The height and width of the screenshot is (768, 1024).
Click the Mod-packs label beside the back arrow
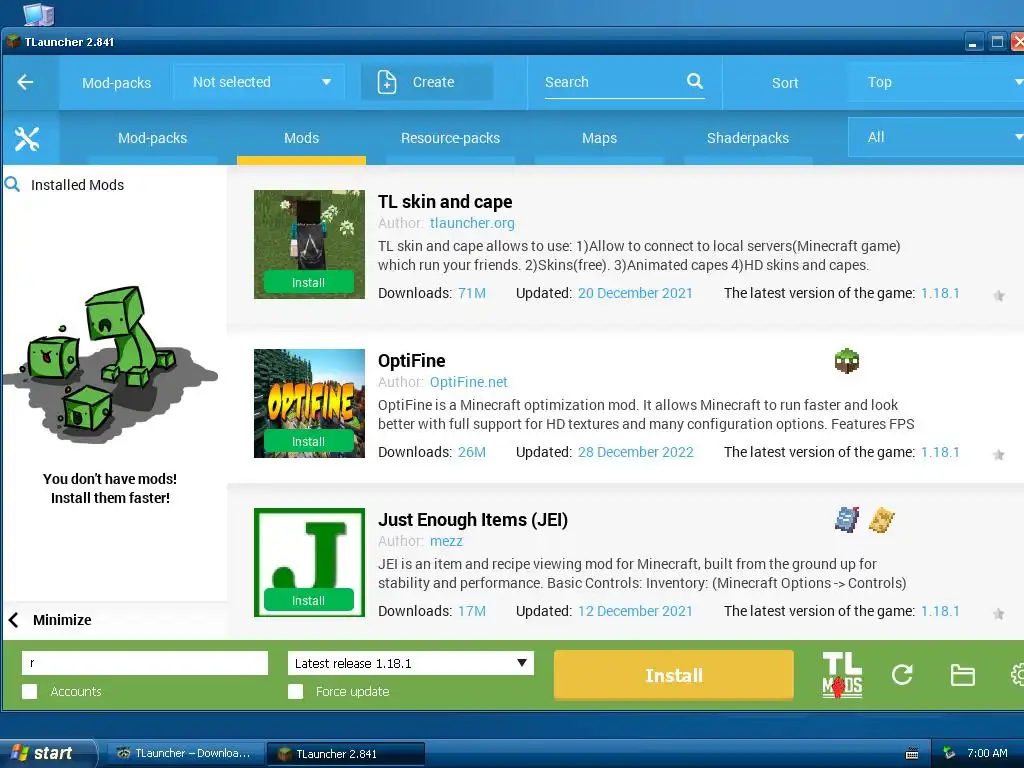tap(116, 83)
